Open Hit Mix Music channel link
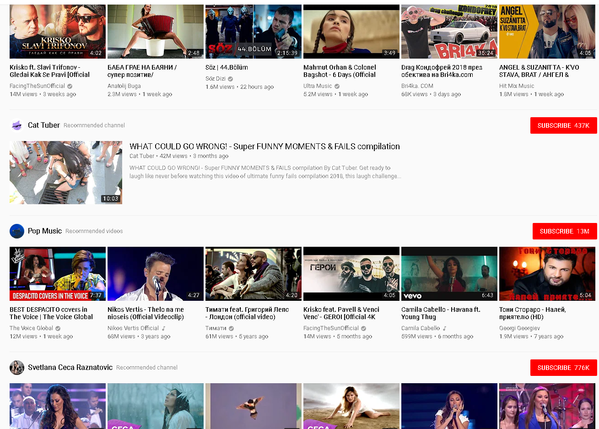Viewport: 599px width, 429px height. [516, 86]
